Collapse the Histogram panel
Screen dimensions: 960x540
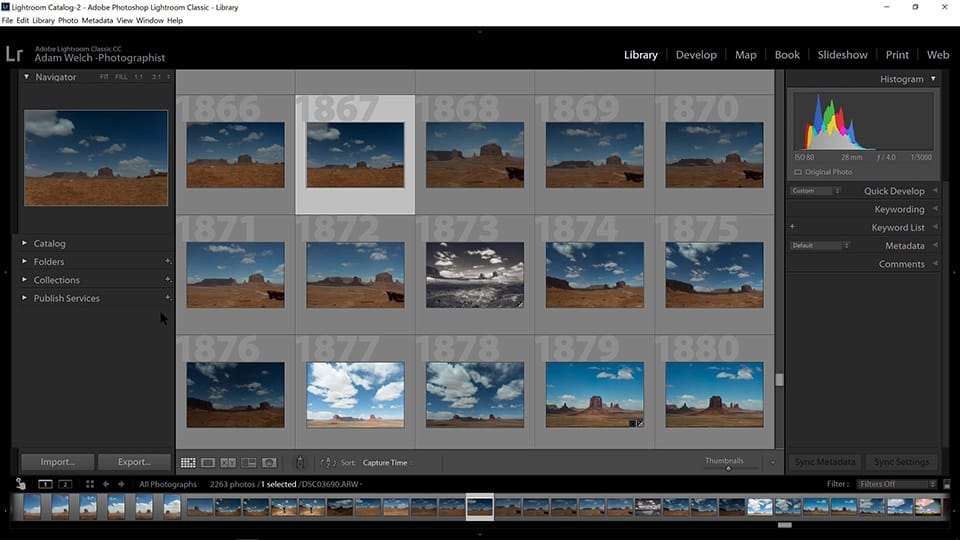(933, 78)
